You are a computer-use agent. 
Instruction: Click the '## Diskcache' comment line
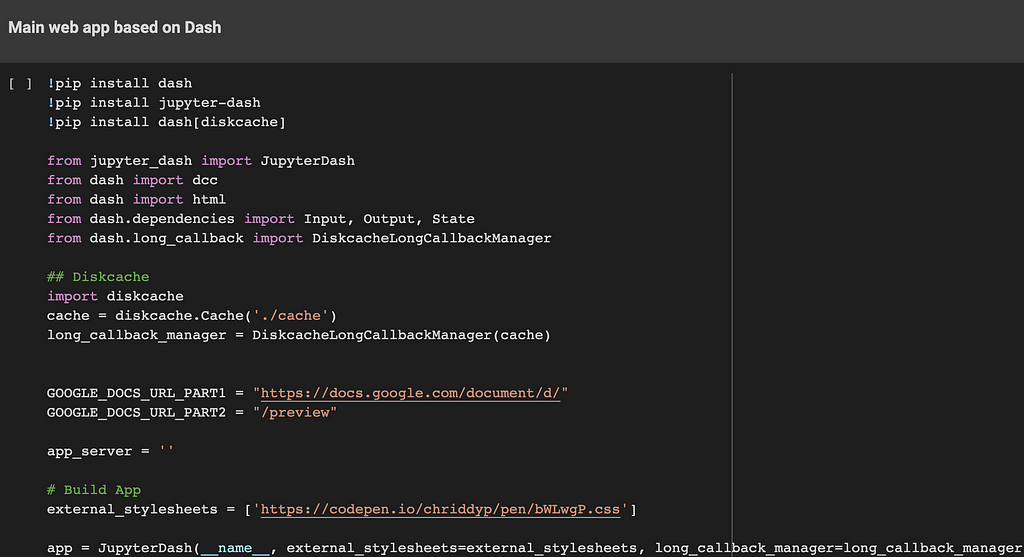[98, 277]
